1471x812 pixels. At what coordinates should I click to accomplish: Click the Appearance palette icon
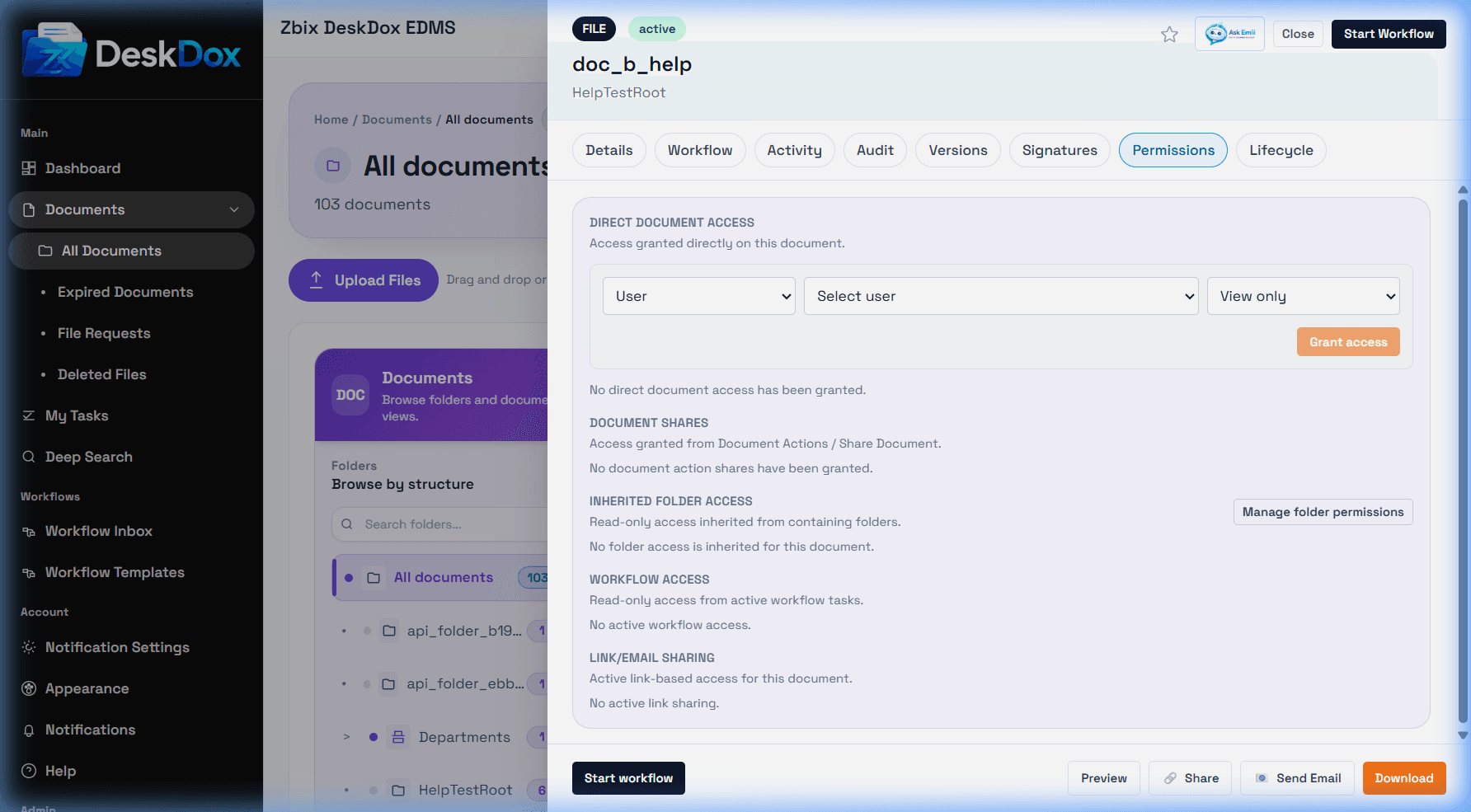[29, 688]
